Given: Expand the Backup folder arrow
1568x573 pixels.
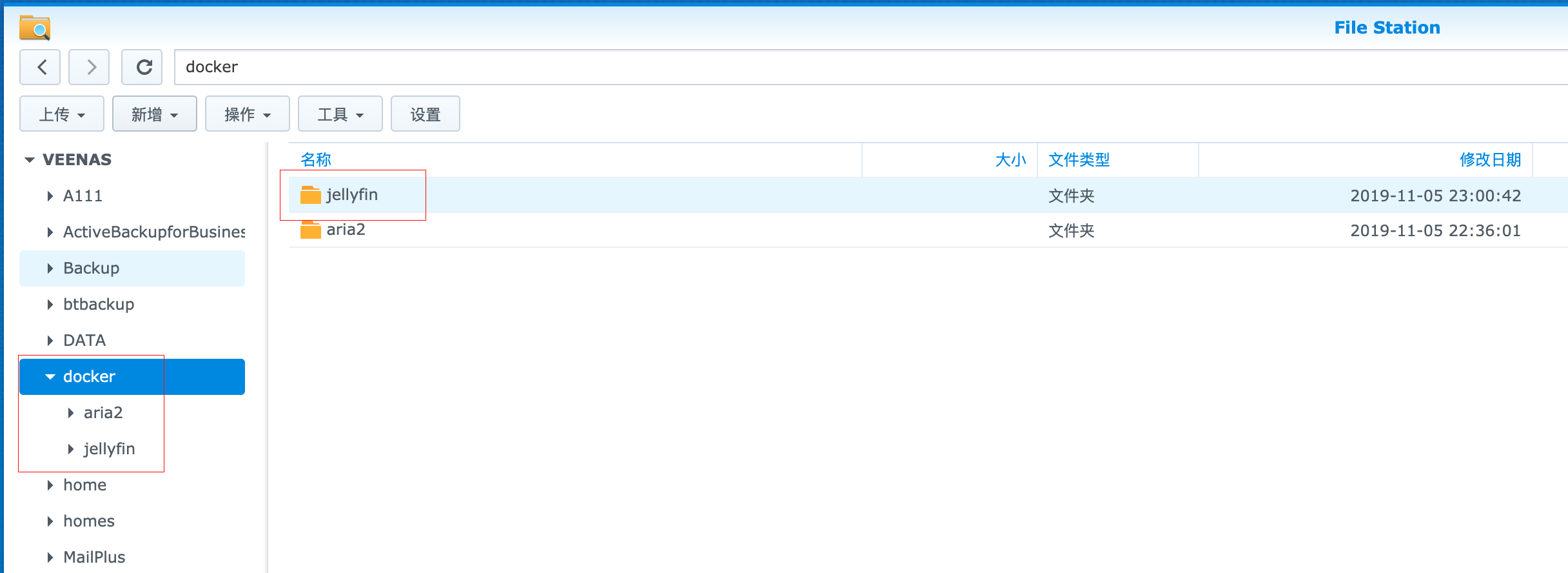Looking at the screenshot, I should [x=50, y=268].
